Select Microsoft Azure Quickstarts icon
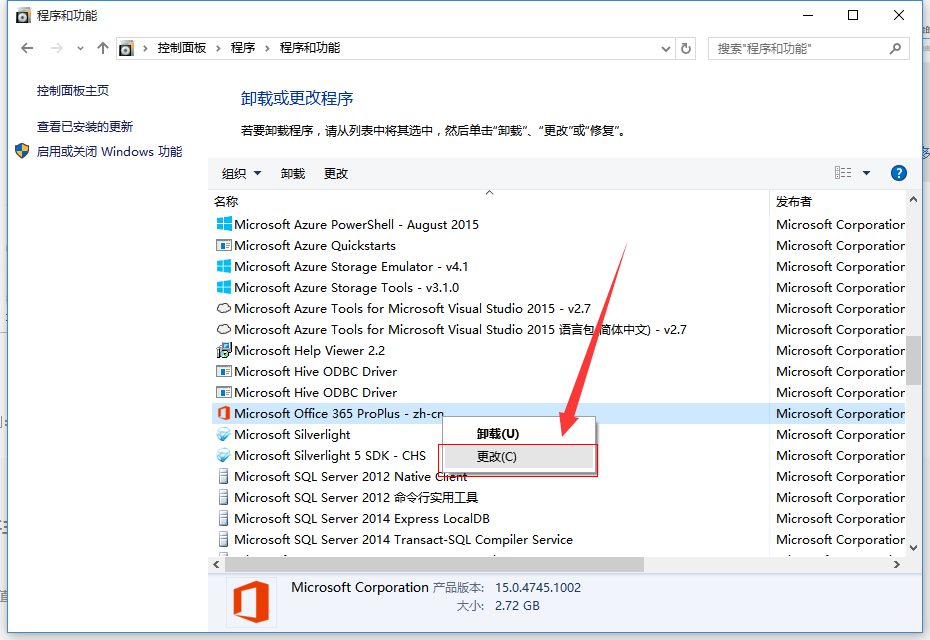930x640 pixels. (x=224, y=245)
